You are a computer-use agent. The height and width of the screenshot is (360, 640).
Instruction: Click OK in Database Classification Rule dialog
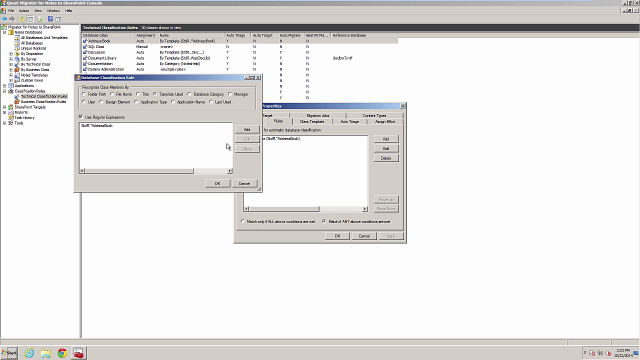[218, 184]
